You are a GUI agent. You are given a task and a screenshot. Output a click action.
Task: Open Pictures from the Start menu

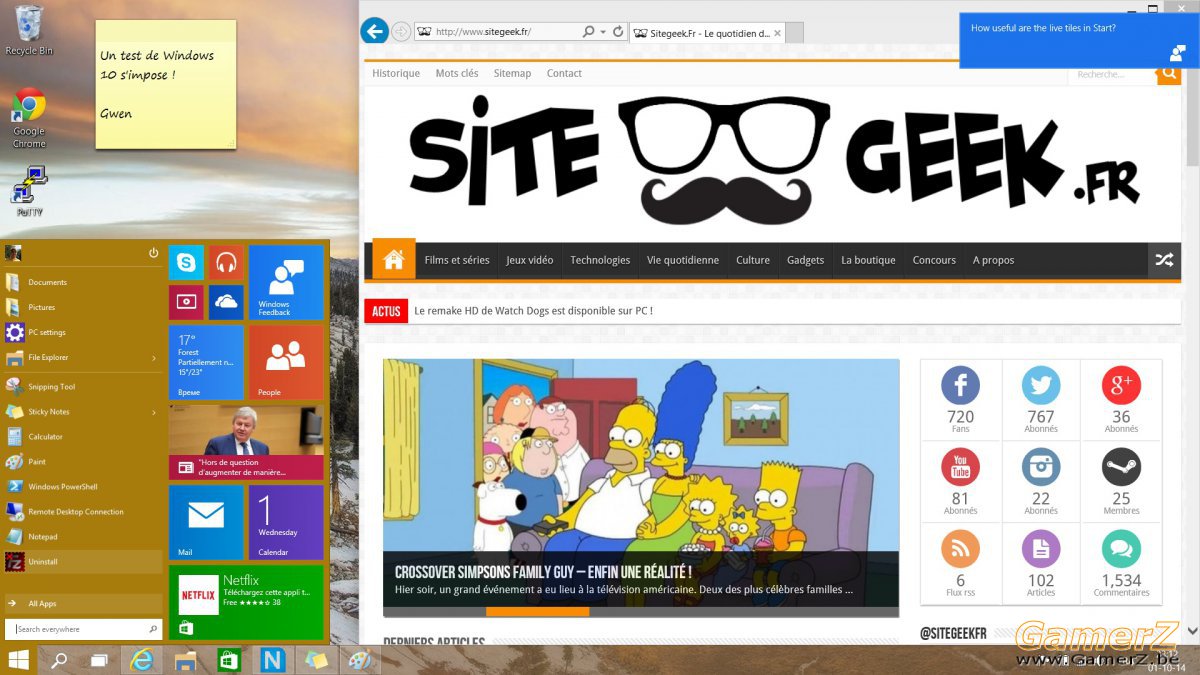pyautogui.click(x=83, y=307)
